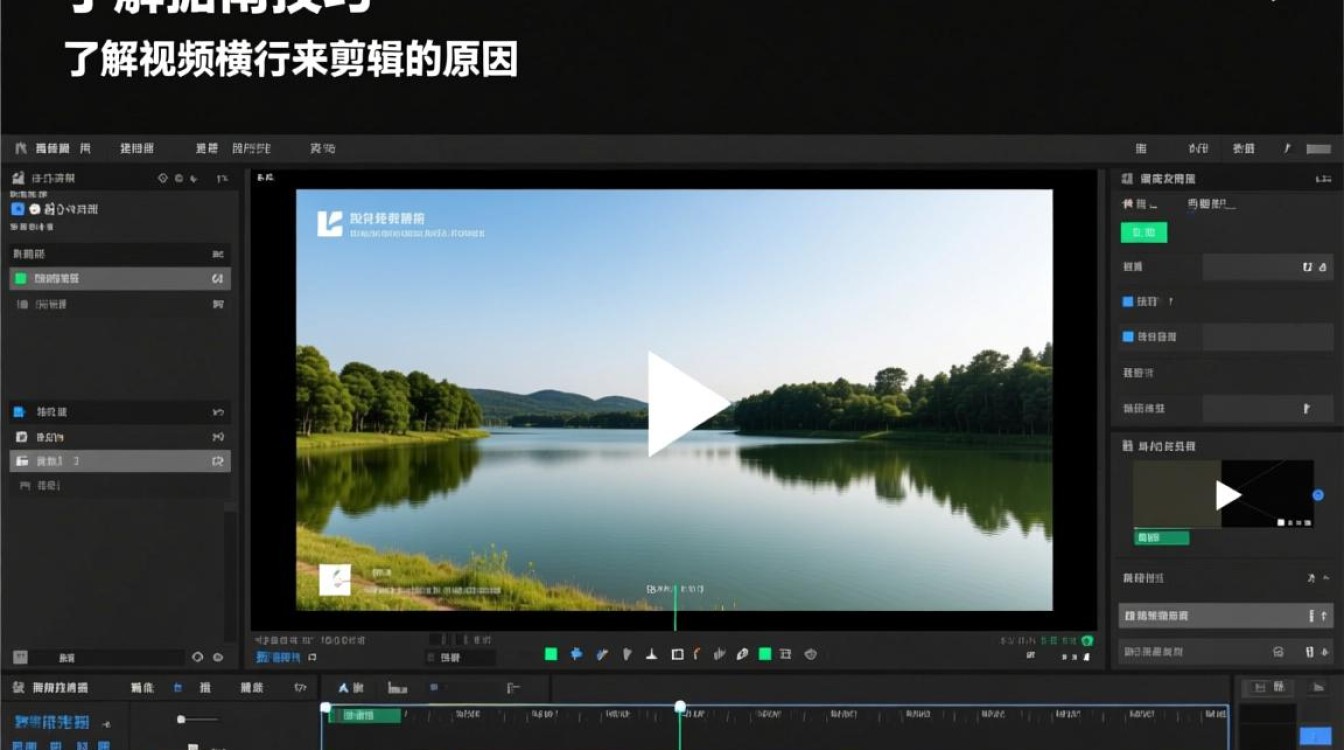
Task: Select the highlighted left panel row with the green square icon
Action: click(x=120, y=279)
